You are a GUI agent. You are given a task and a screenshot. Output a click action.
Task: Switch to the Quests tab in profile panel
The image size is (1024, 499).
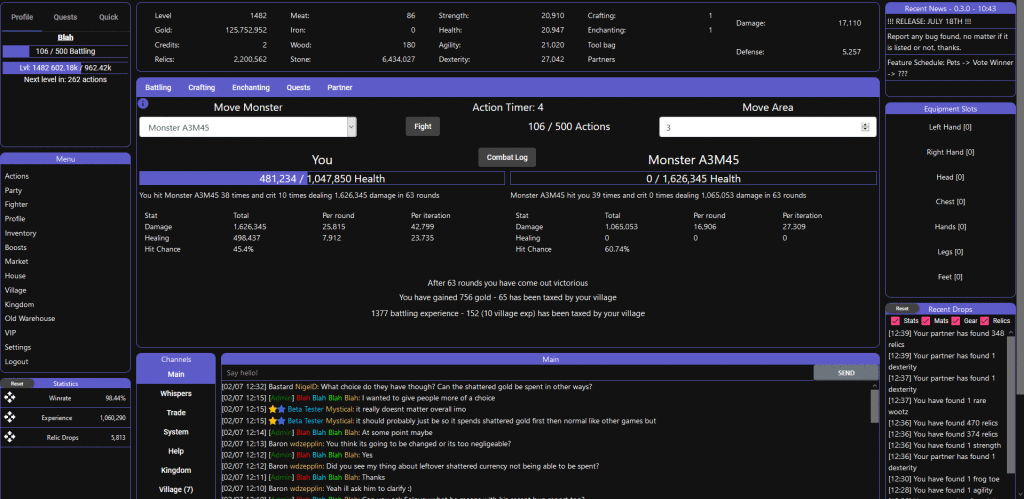click(65, 17)
